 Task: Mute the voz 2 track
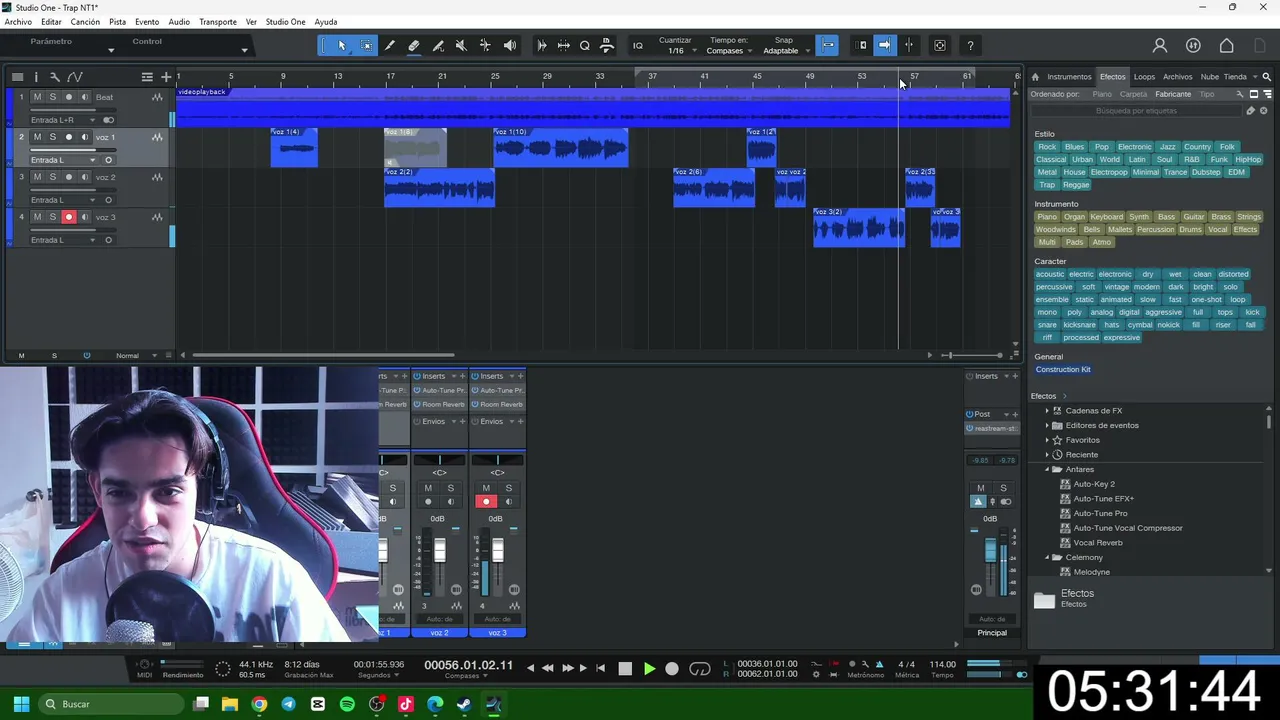(37, 177)
